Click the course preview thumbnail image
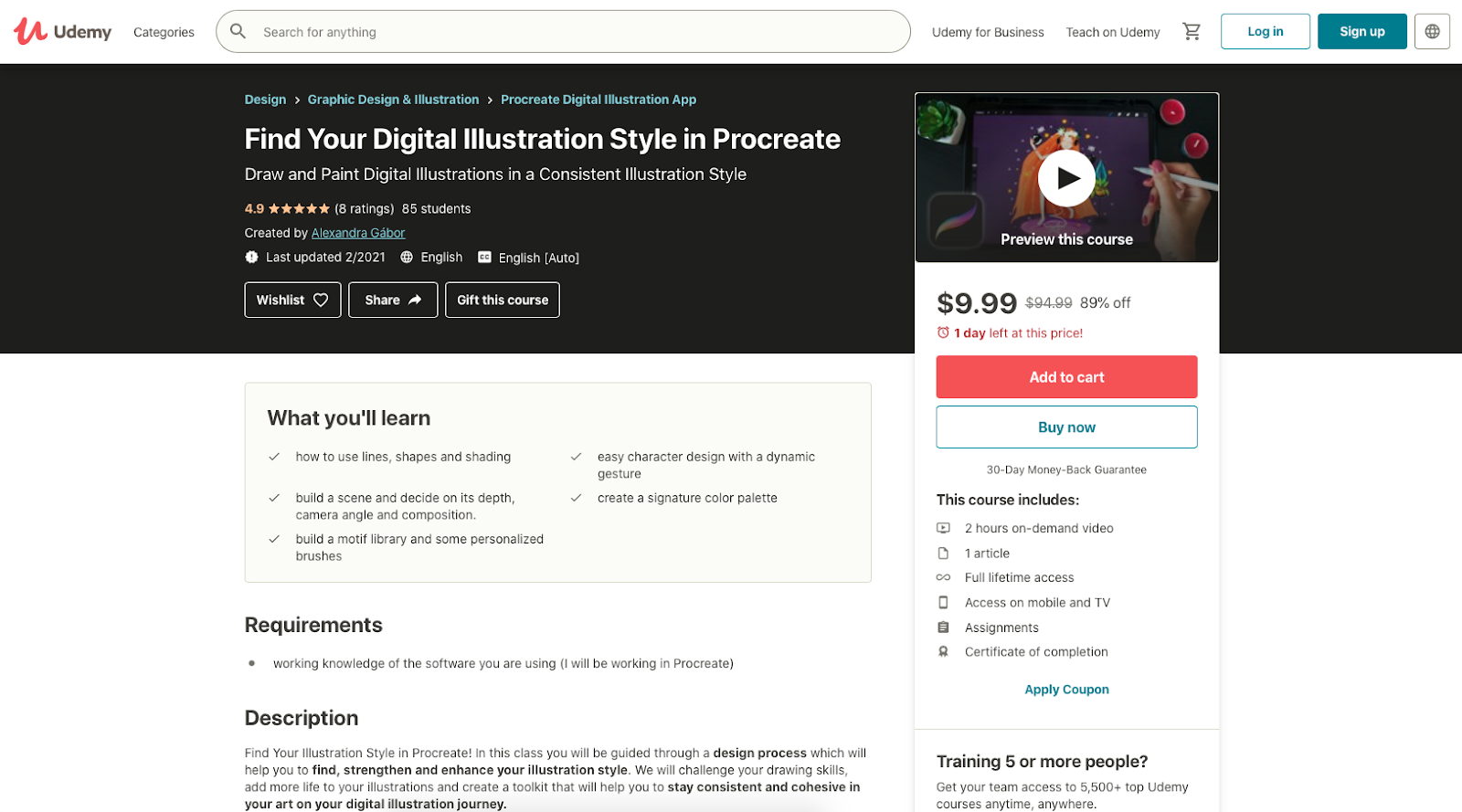Viewport: 1462px width, 812px height. point(1066,177)
